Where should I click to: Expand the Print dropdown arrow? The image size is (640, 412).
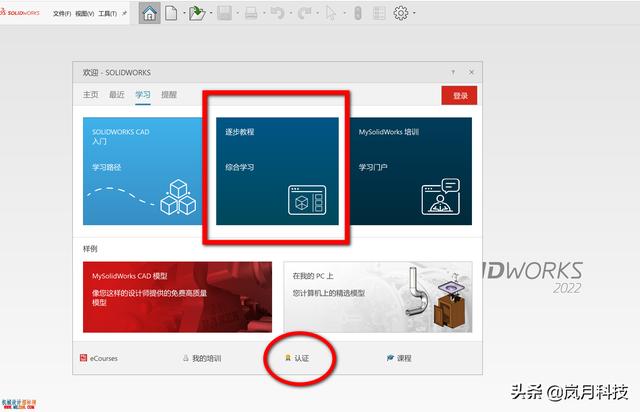tap(264, 13)
